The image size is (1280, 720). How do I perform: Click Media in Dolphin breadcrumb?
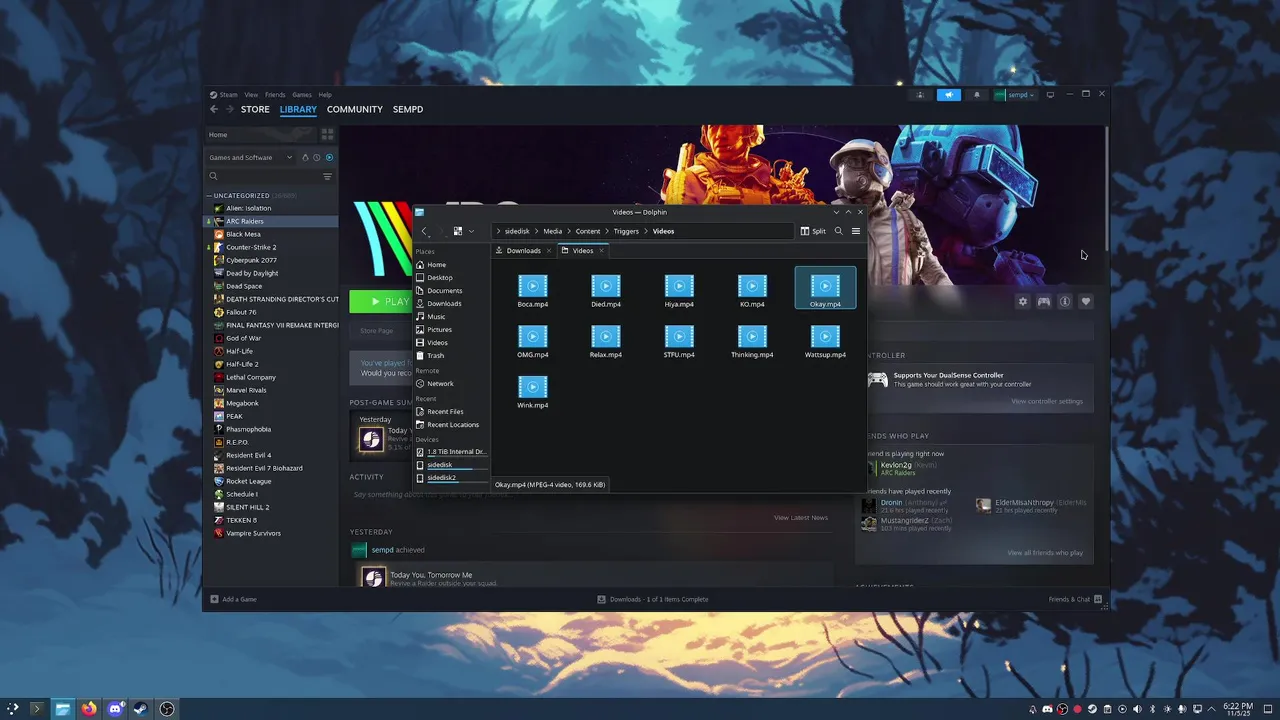click(552, 231)
